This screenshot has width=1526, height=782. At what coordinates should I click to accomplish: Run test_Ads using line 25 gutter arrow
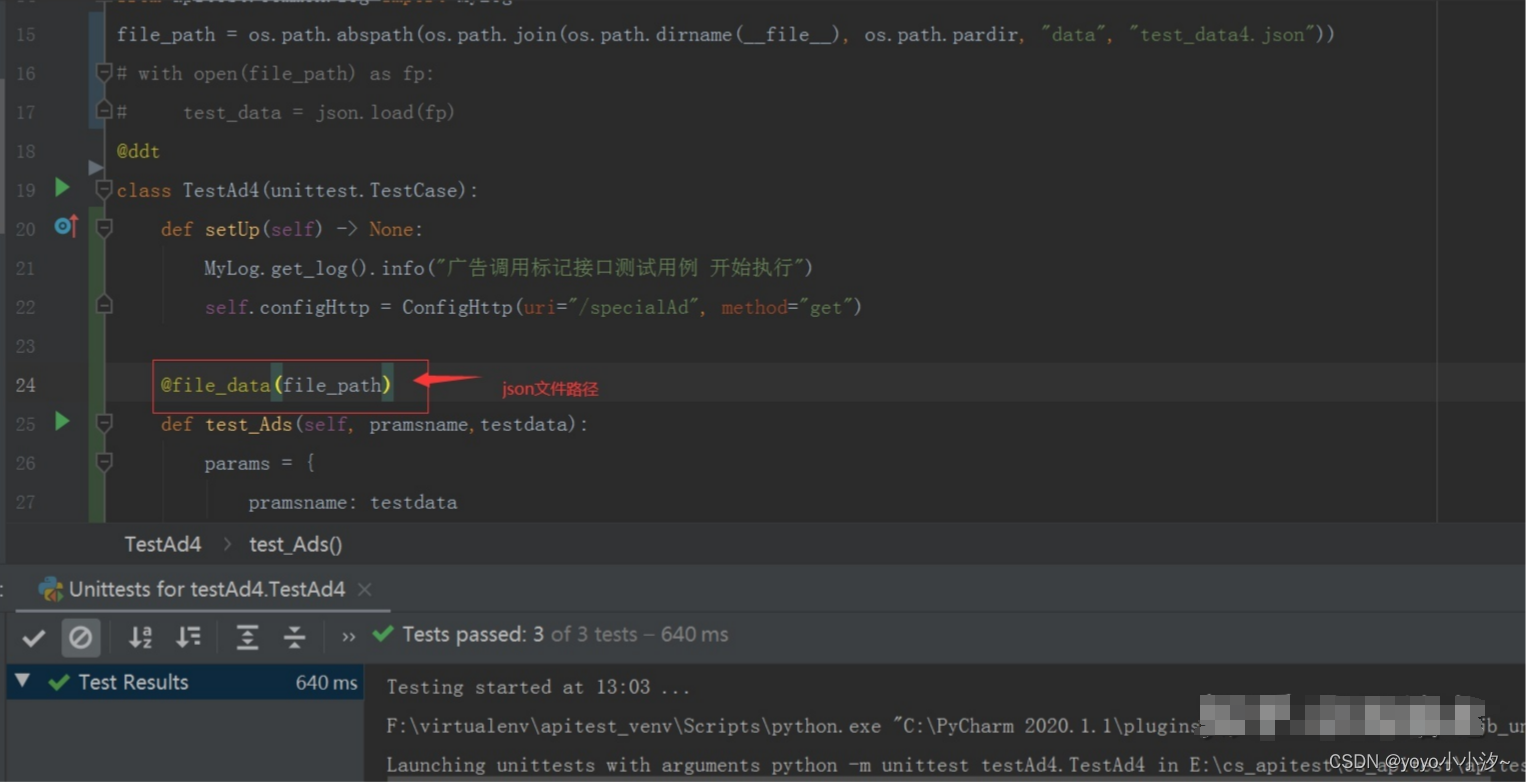coord(61,423)
